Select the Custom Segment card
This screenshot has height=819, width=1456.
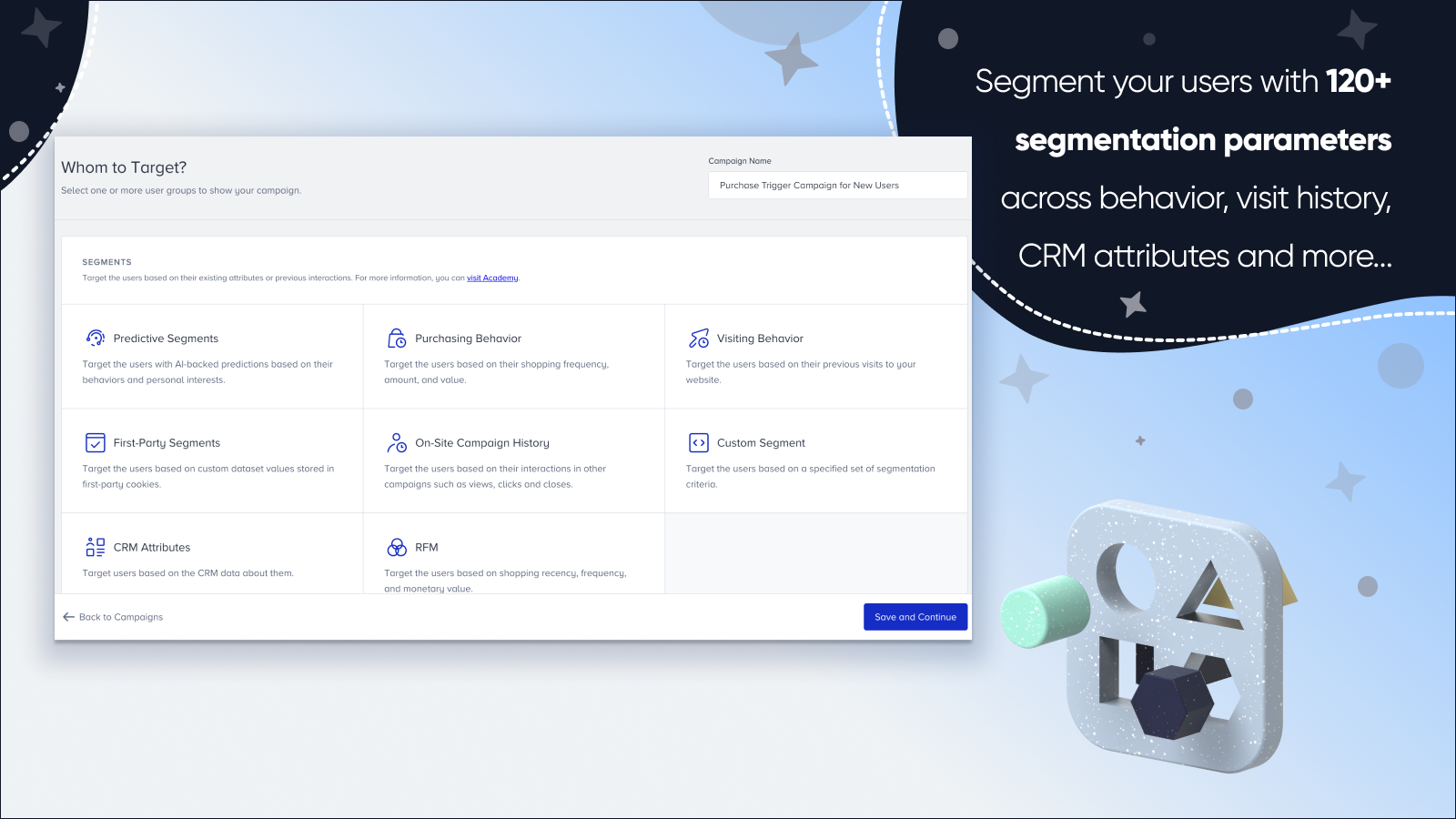tap(815, 460)
